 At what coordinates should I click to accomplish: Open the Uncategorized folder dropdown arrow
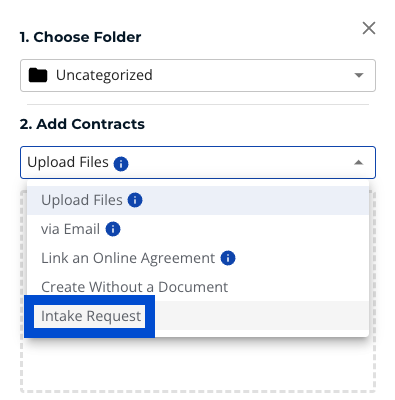[359, 75]
